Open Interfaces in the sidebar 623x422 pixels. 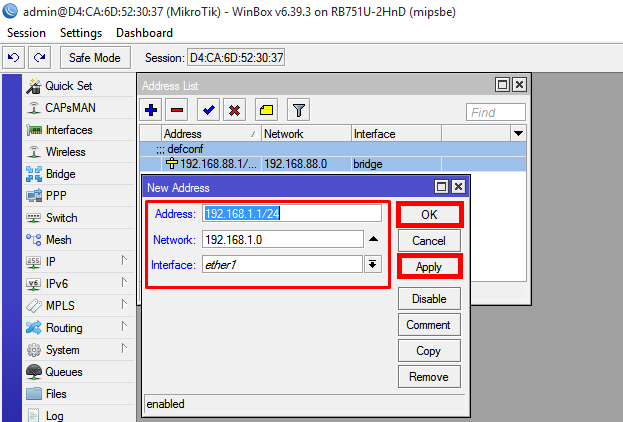(79, 130)
